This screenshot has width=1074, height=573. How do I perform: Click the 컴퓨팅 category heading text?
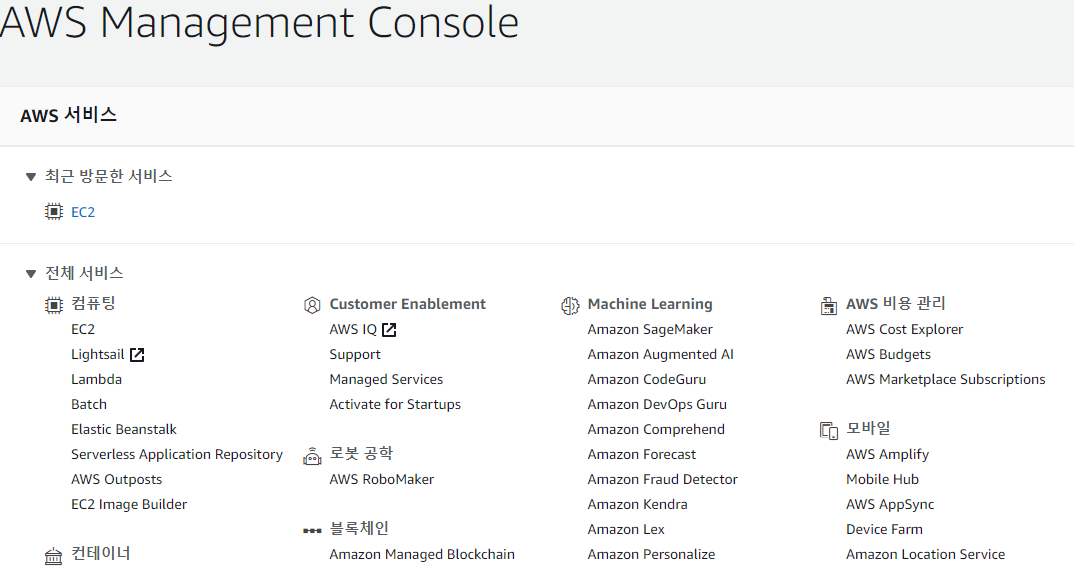(93, 304)
